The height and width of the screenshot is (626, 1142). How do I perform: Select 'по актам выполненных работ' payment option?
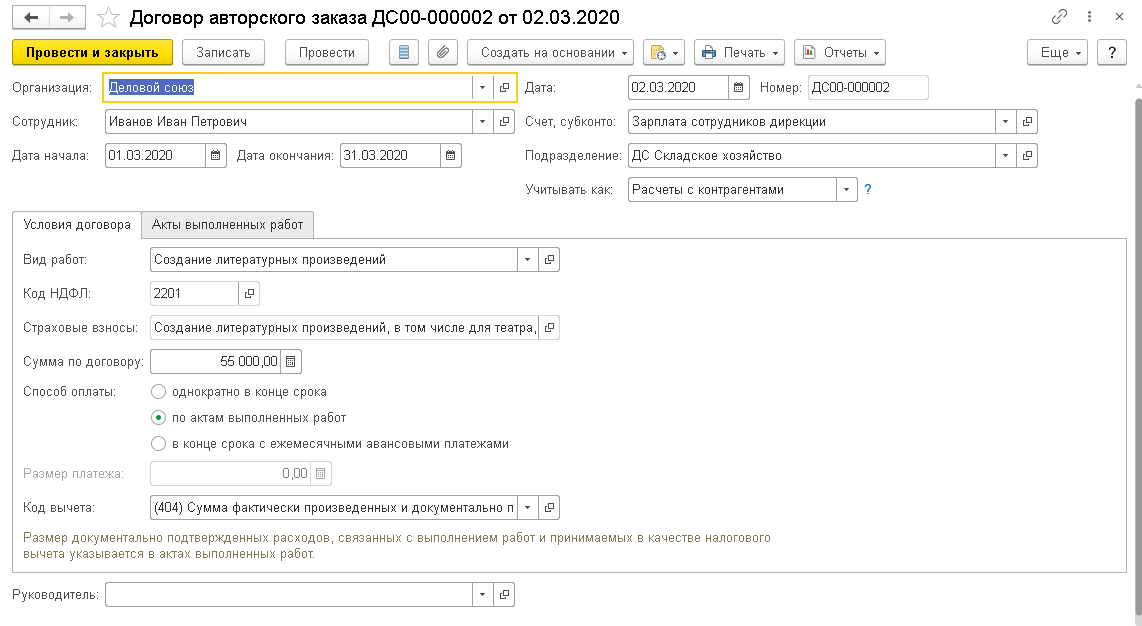tap(158, 418)
